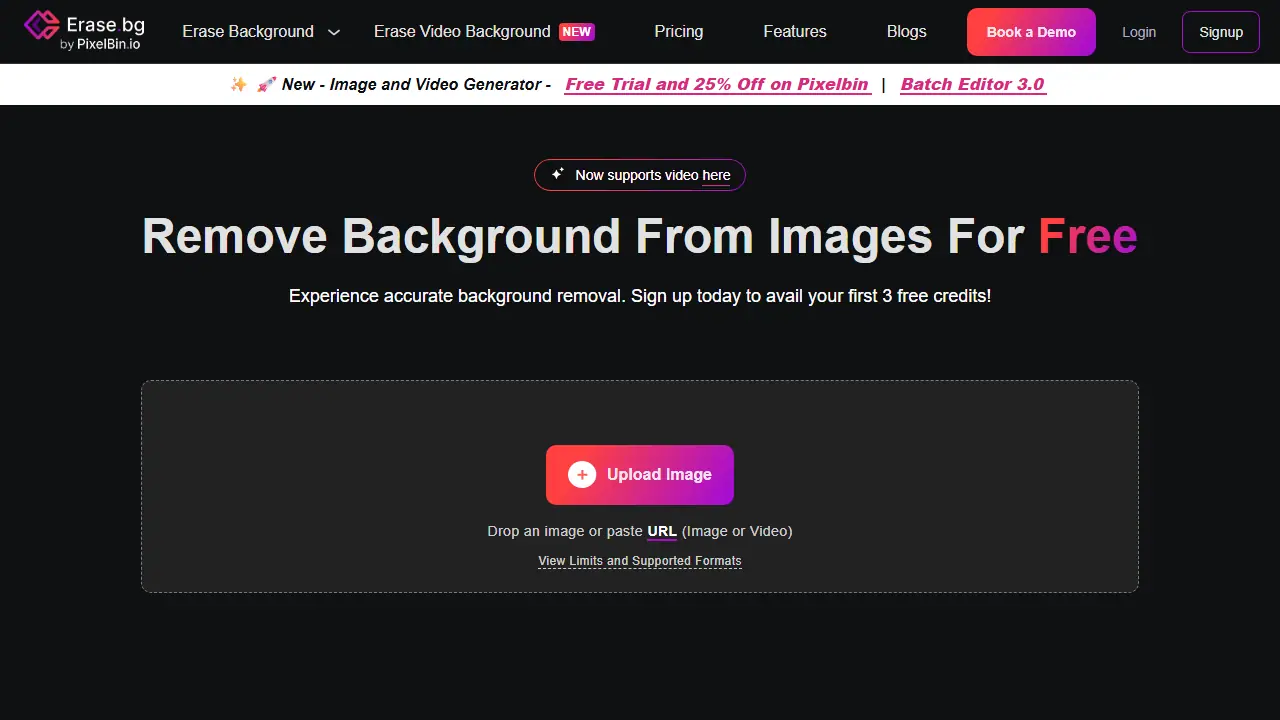1280x720 pixels.
Task: Click the rocket emoji in announcement bar
Action: (267, 84)
